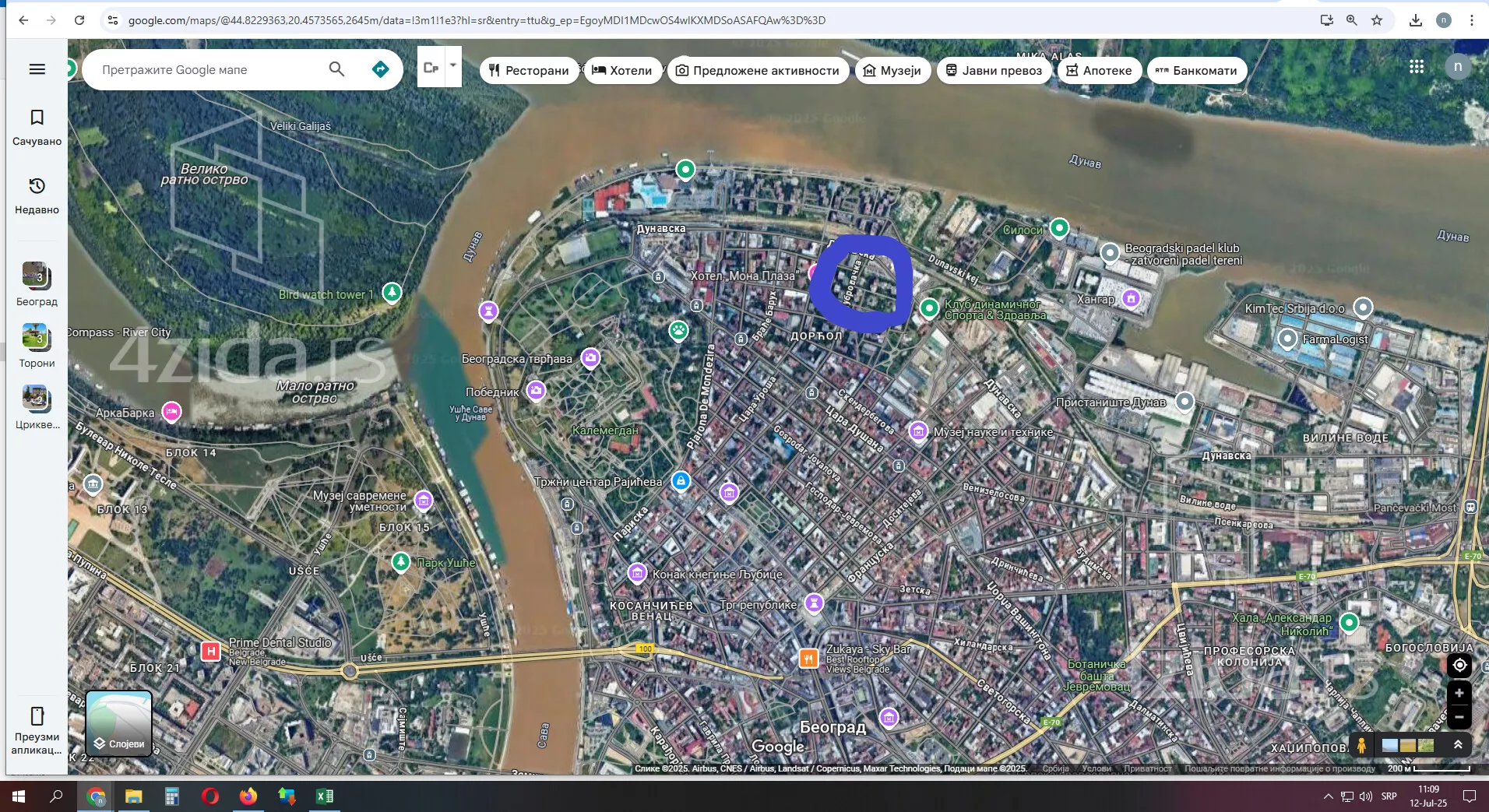
Task: Filter by Јавни превоз chip
Action: 994,70
